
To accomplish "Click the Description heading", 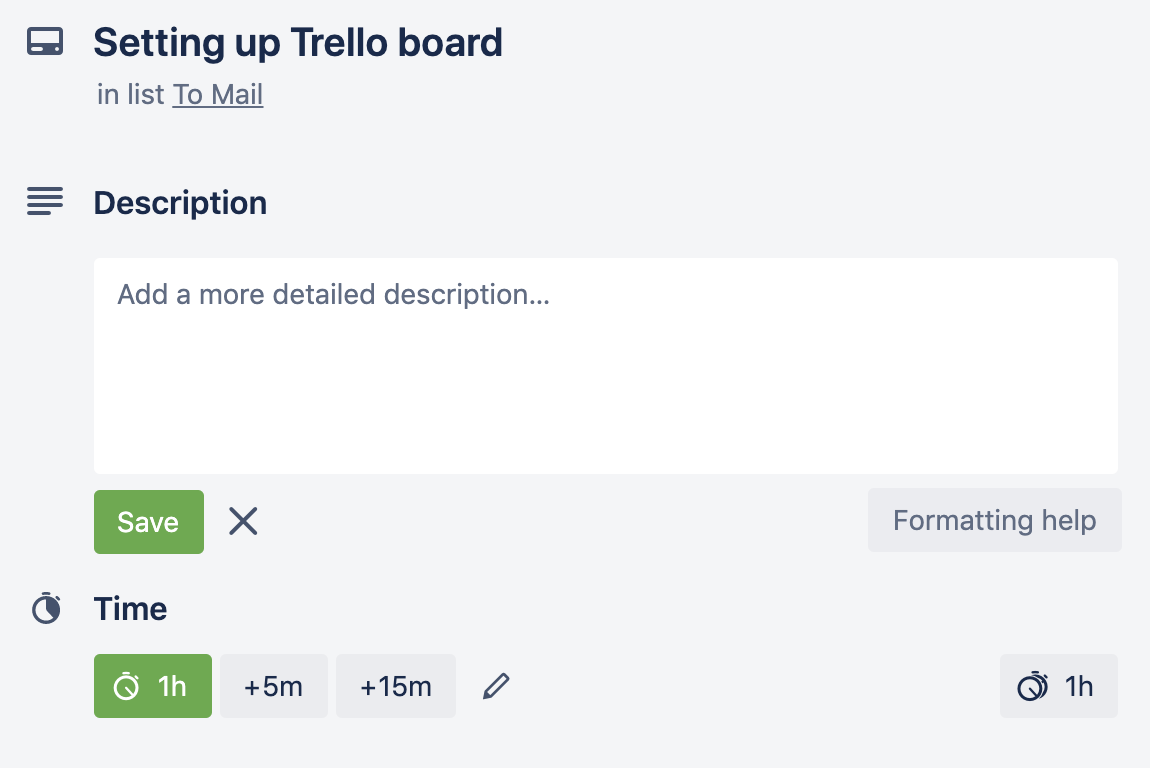I will [x=180, y=203].
